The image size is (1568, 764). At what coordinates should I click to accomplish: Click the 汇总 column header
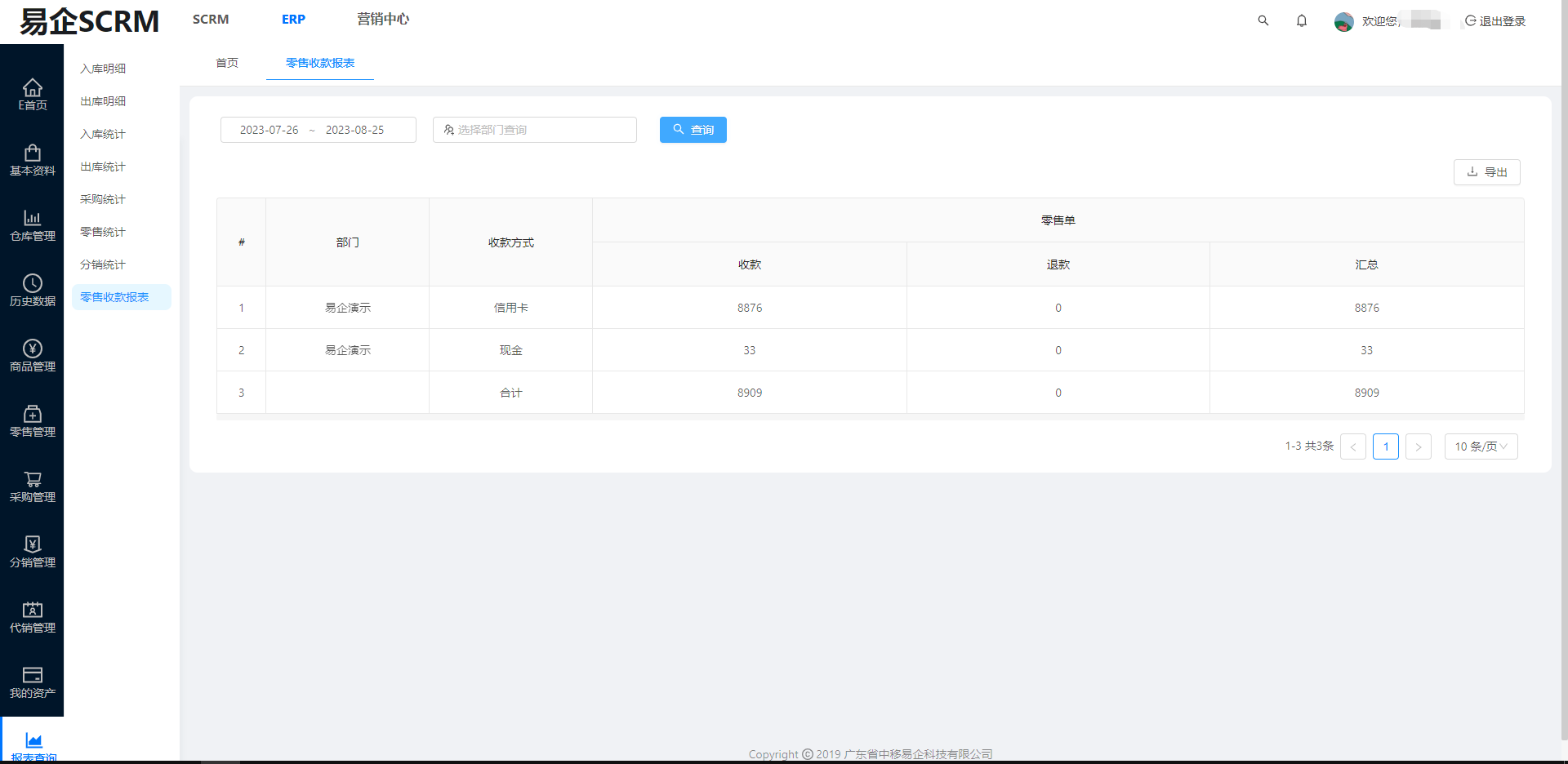point(1367,264)
